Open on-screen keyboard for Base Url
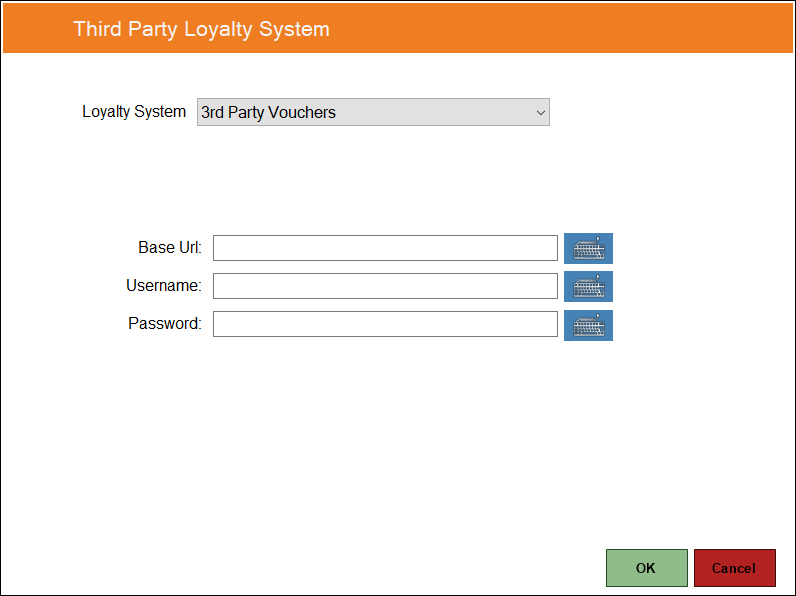Viewport: 796px width, 596px height. [x=588, y=248]
